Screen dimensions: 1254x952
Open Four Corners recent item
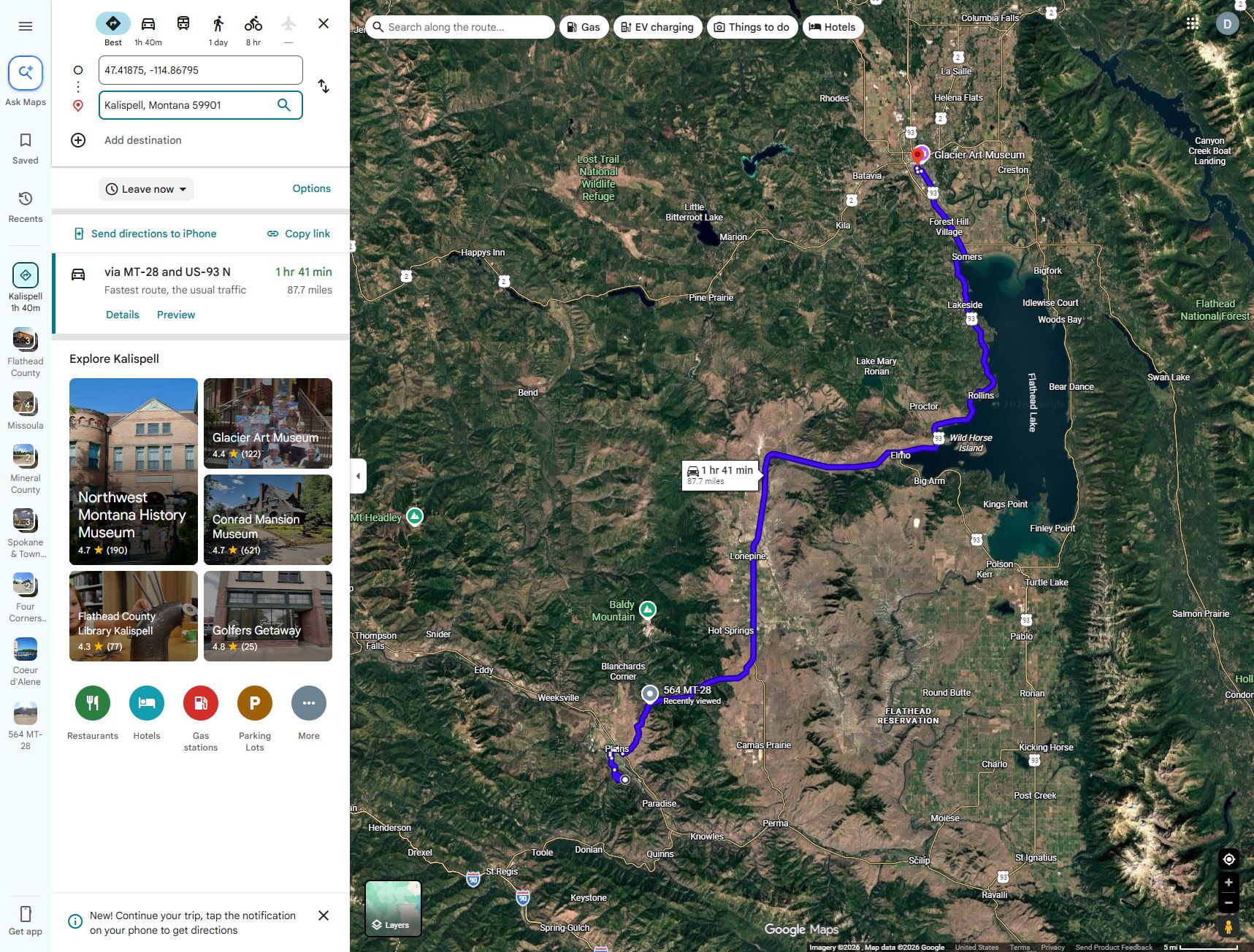(26, 597)
